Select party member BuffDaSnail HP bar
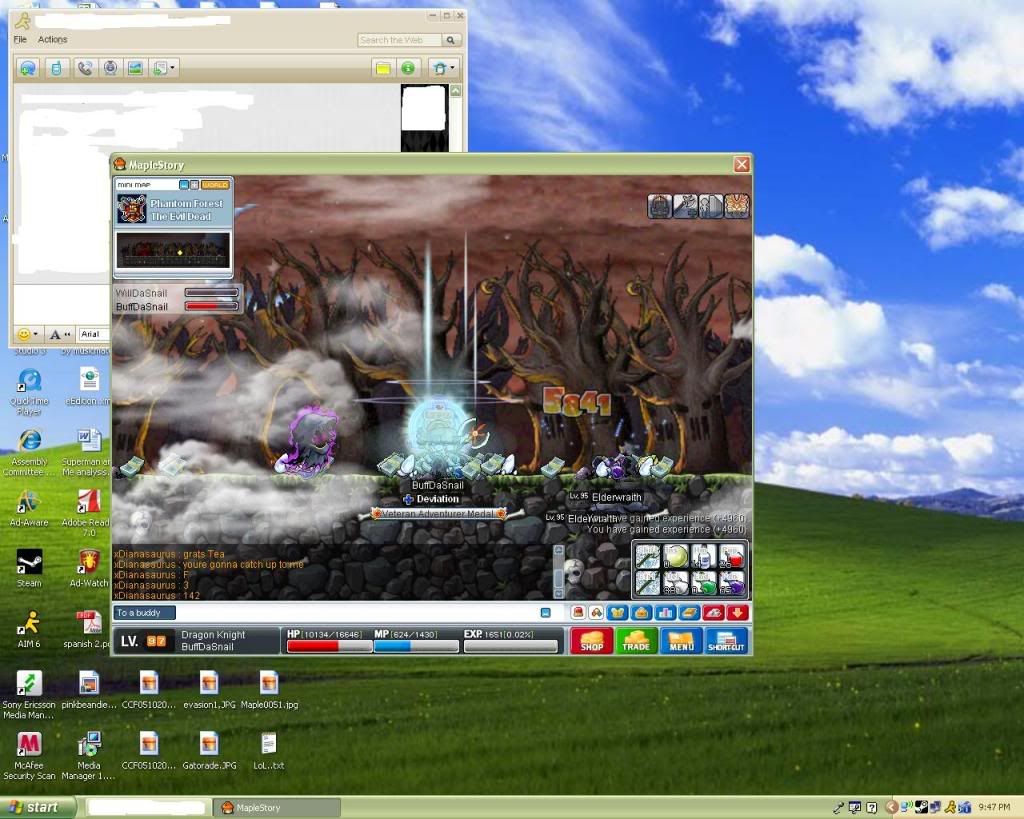Screen dimensions: 1024x819 [x=212, y=306]
